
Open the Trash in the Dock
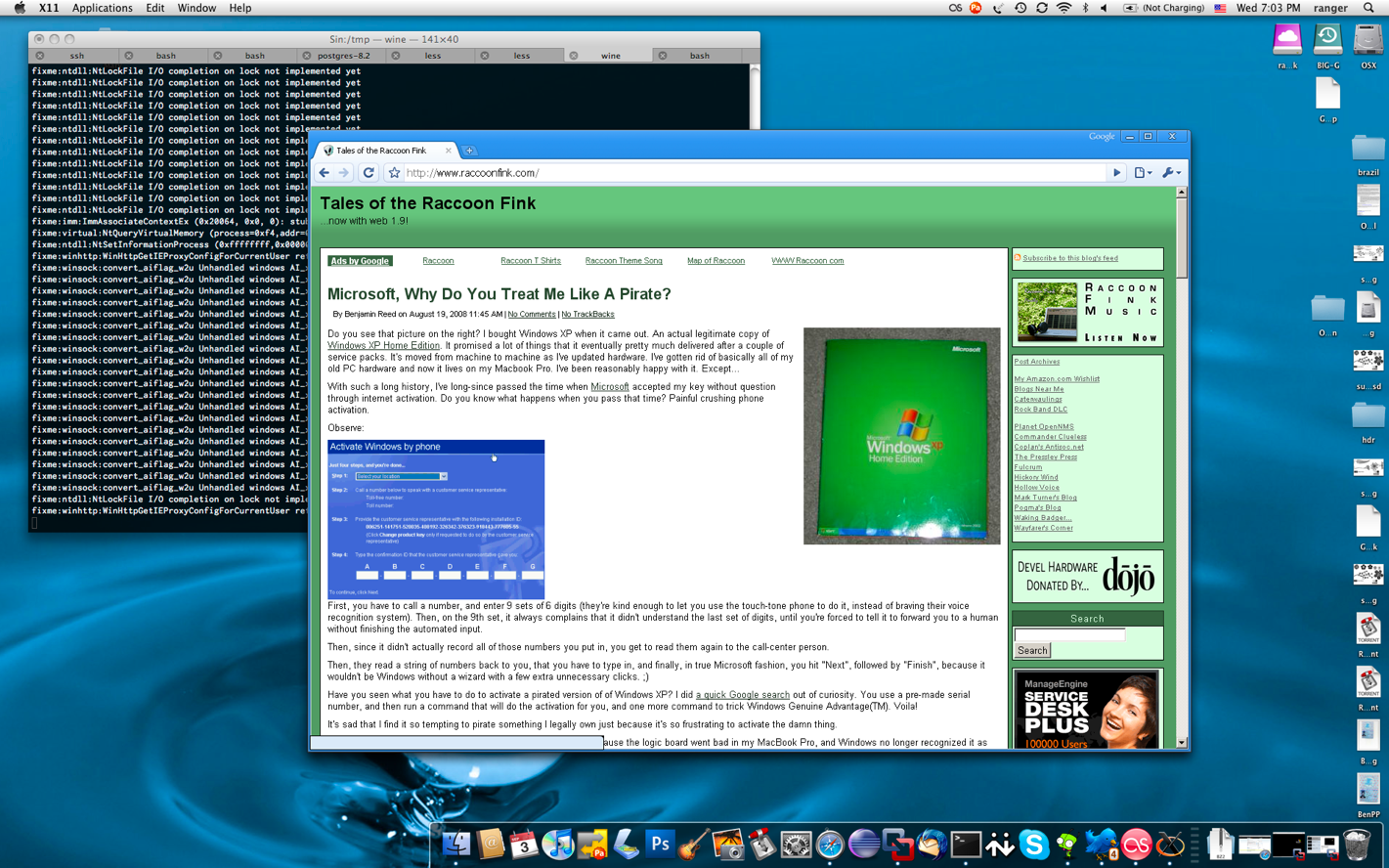(x=1357, y=845)
